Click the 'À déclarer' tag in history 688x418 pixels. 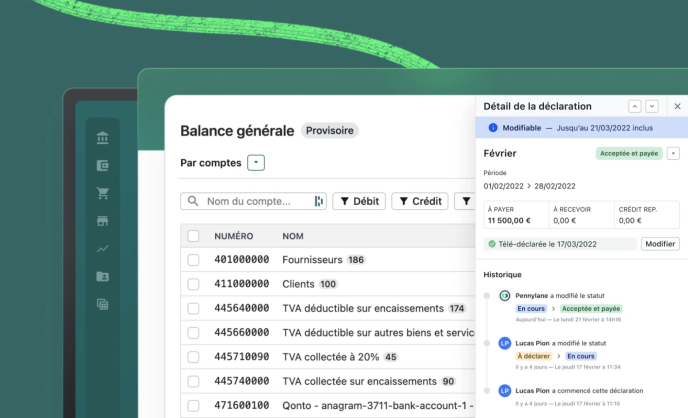pyautogui.click(x=534, y=356)
